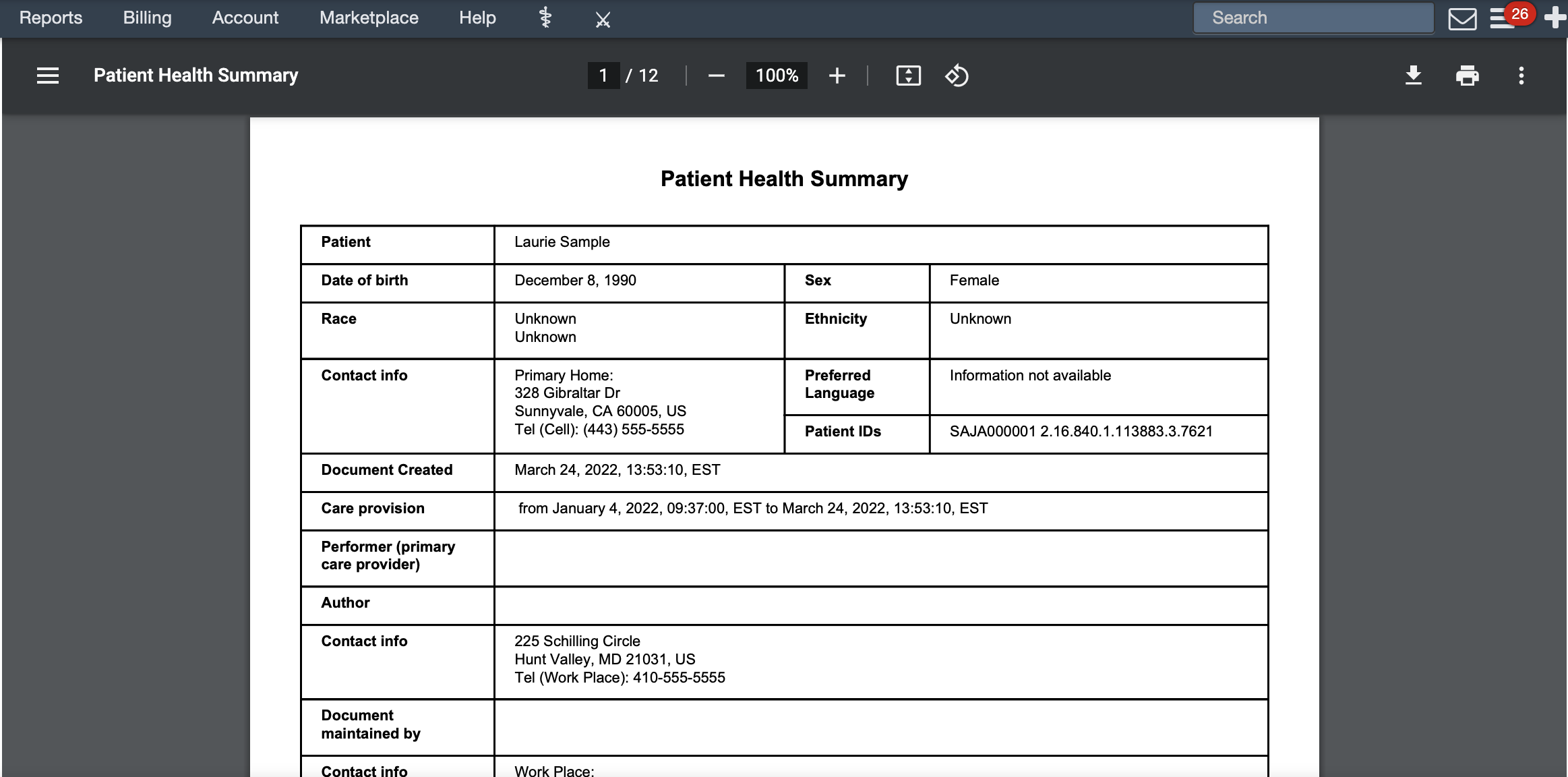Click the patient name Laurie Sample

click(562, 242)
